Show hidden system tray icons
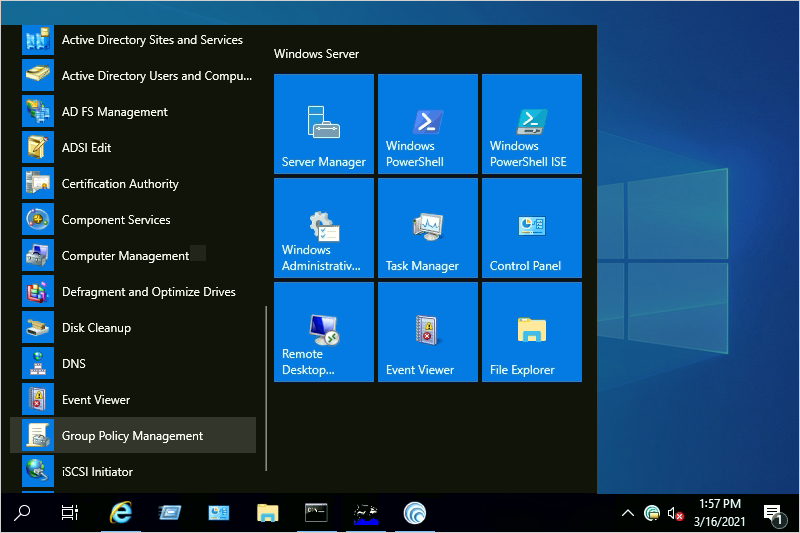 (627, 513)
